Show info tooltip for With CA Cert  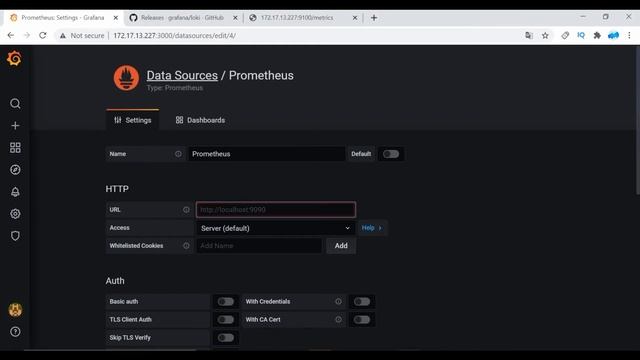coord(338,320)
